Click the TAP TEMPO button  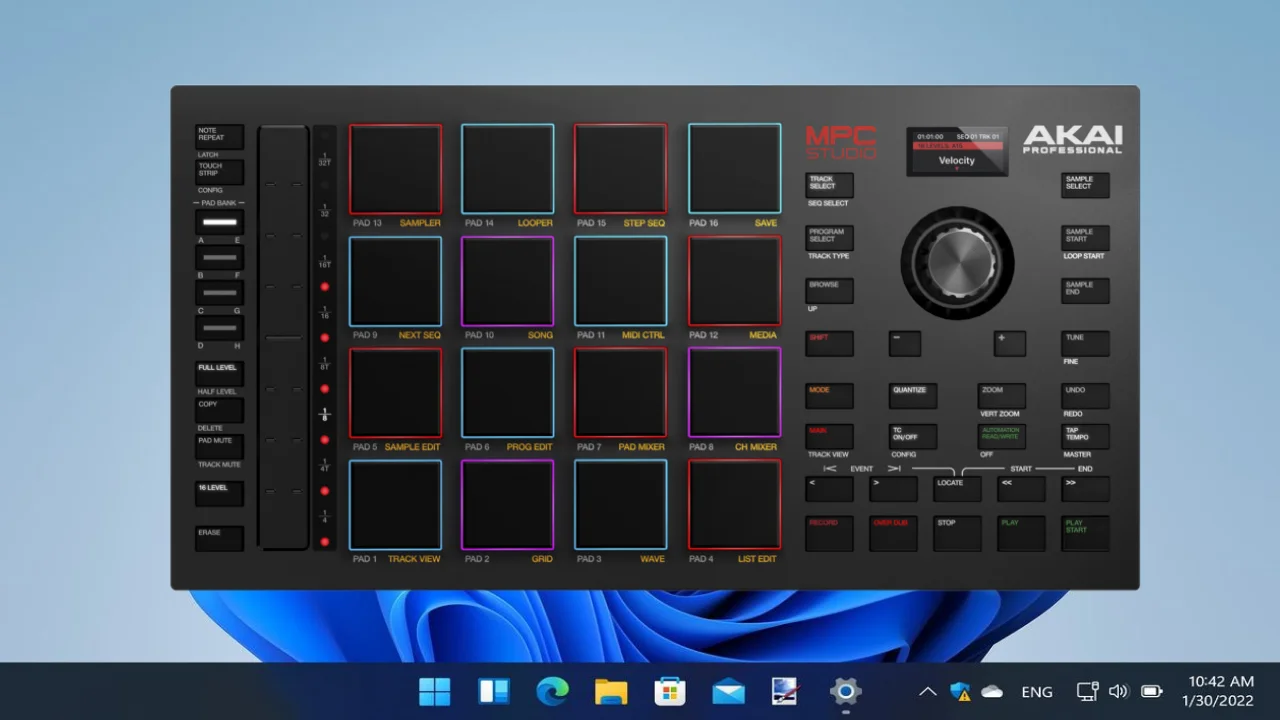coord(1086,437)
